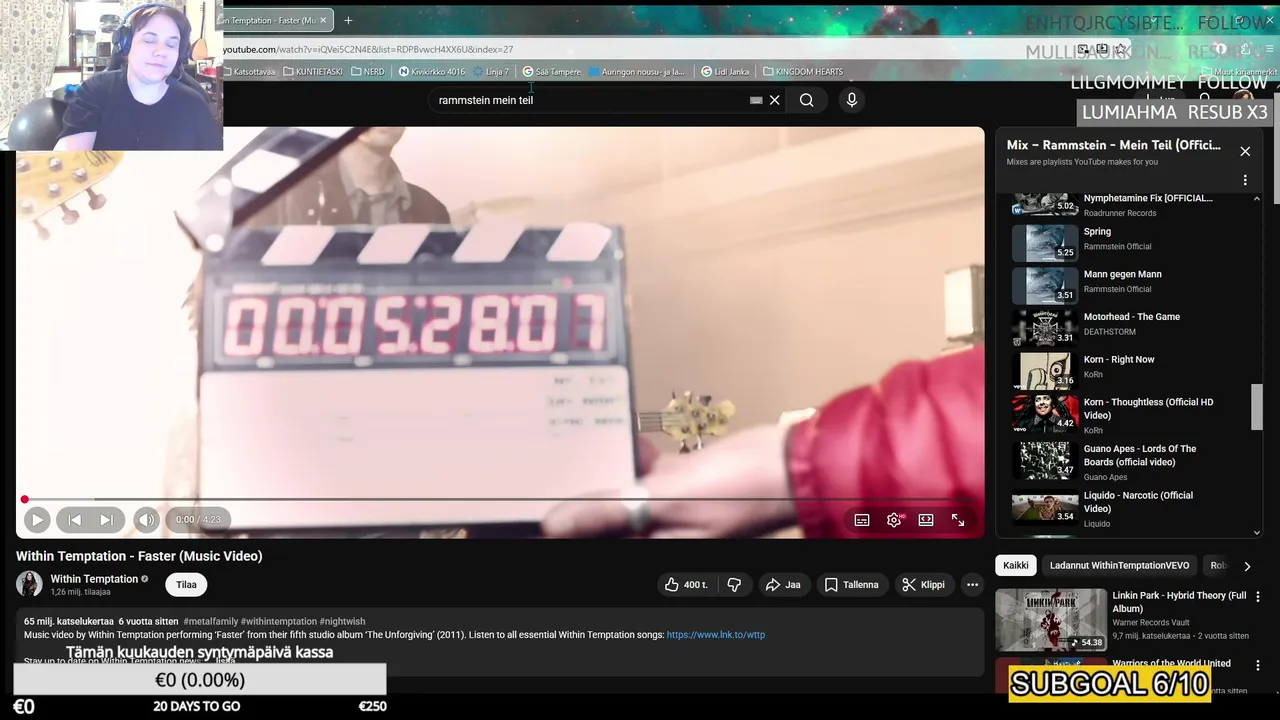Skip to next video in playlist
1280x720 pixels.
pyautogui.click(x=106, y=520)
